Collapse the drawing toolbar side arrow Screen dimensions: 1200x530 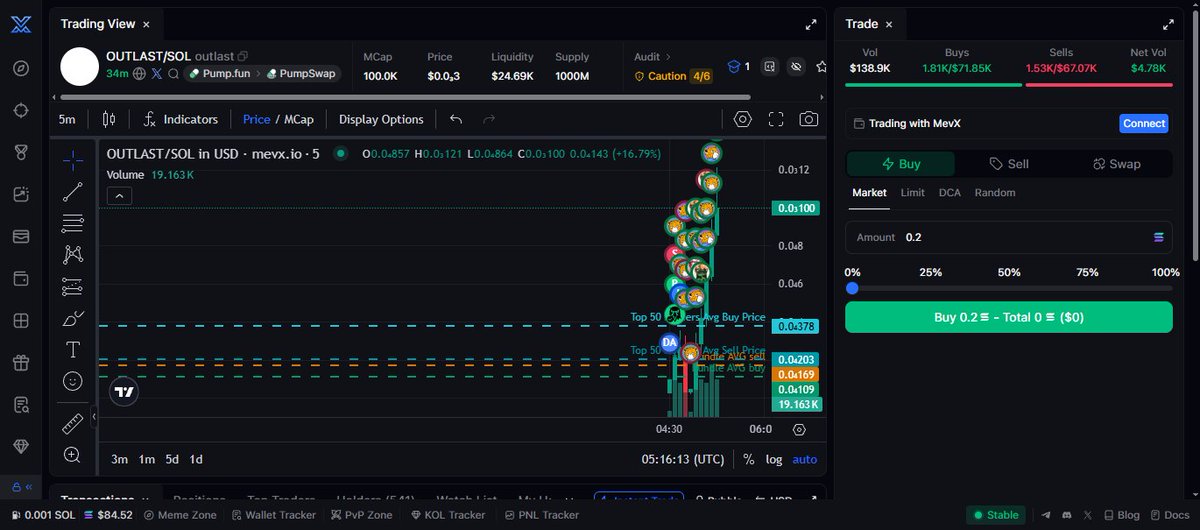93,417
